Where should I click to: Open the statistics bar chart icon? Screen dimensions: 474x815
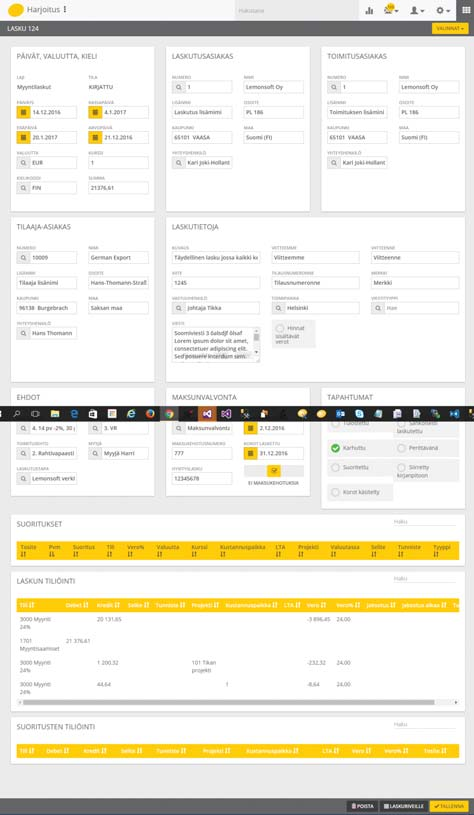click(x=369, y=10)
